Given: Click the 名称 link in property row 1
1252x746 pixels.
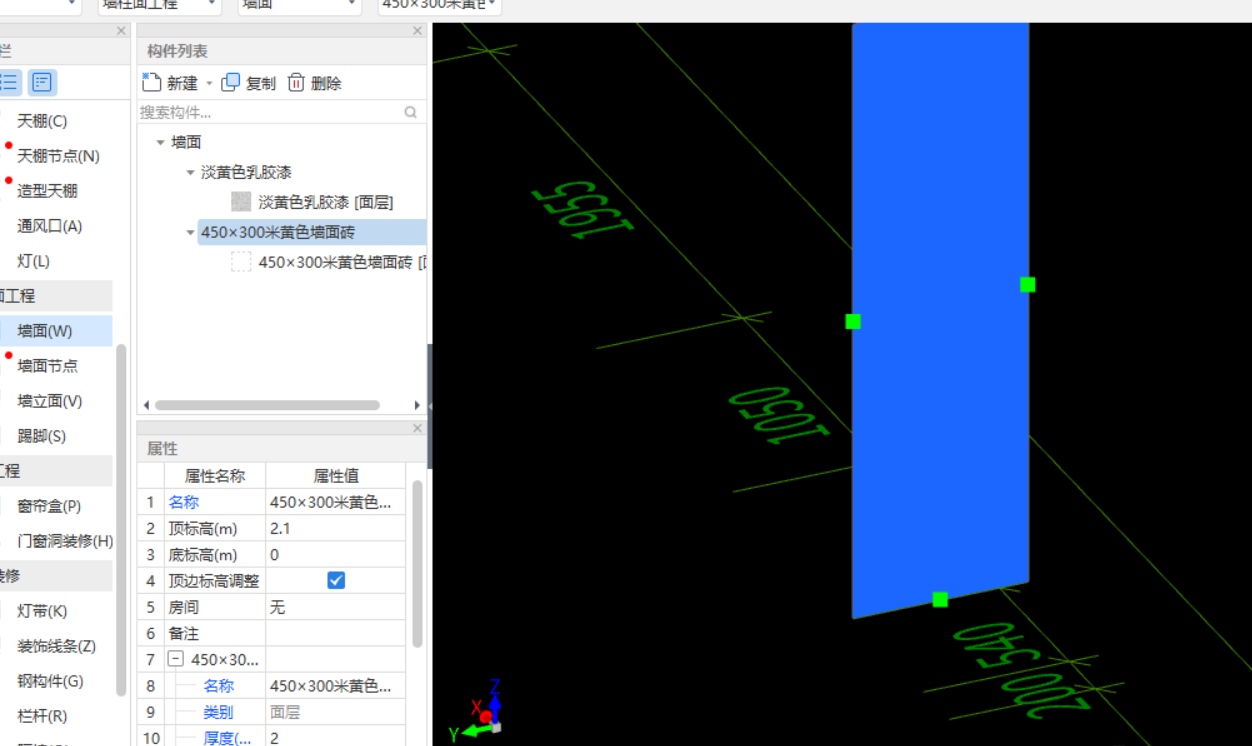Looking at the screenshot, I should tap(183, 502).
